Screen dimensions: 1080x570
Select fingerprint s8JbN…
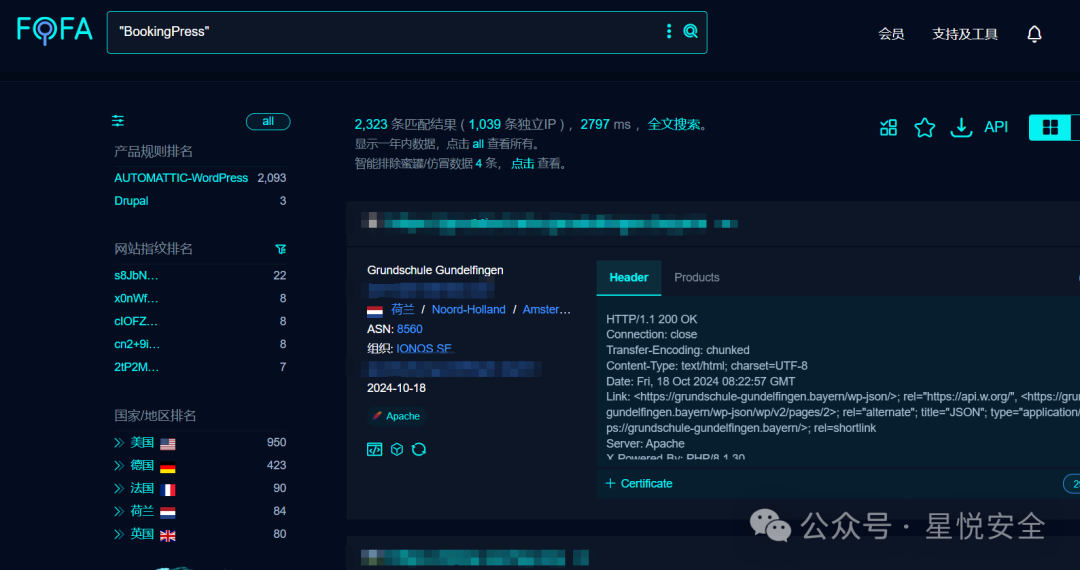[136, 275]
